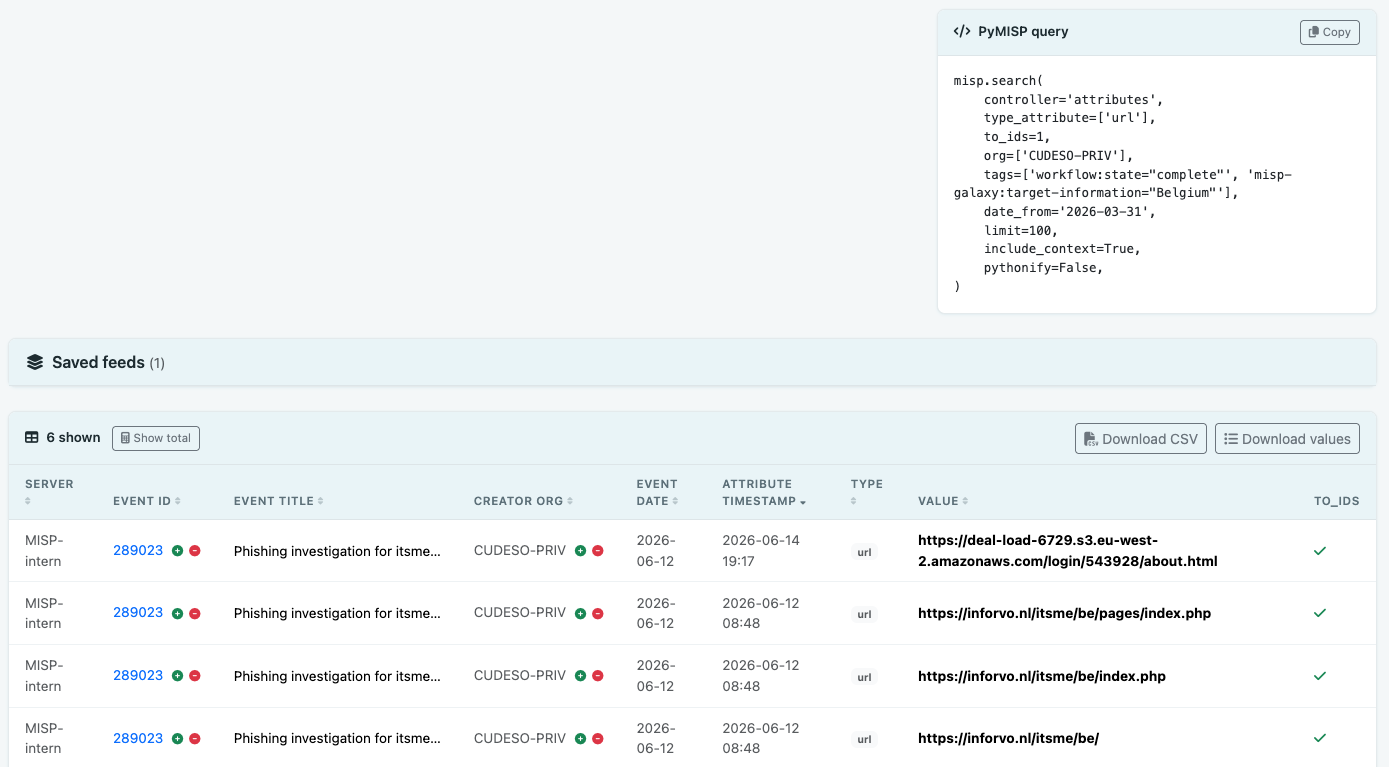Include CUDESO-PRIV plus icon in itsme/be/ row
The height and width of the screenshot is (767, 1389).
tap(580, 739)
